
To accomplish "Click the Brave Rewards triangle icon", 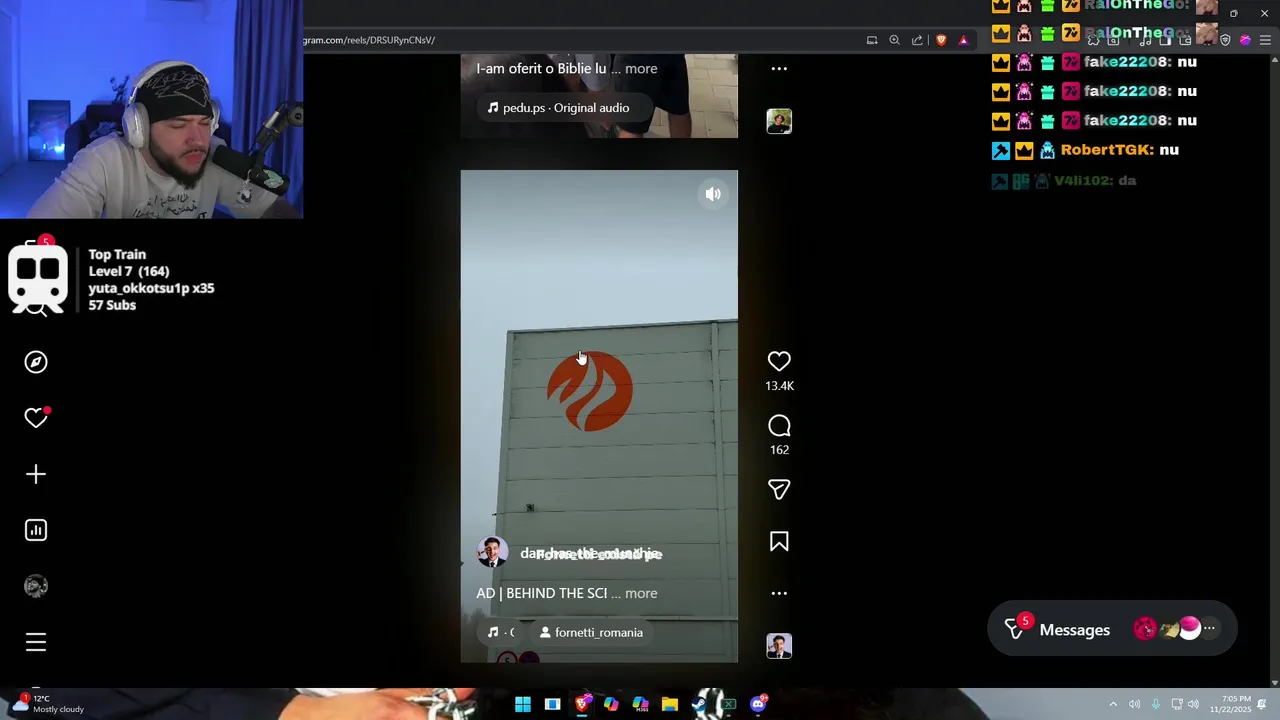I will (x=963, y=40).
